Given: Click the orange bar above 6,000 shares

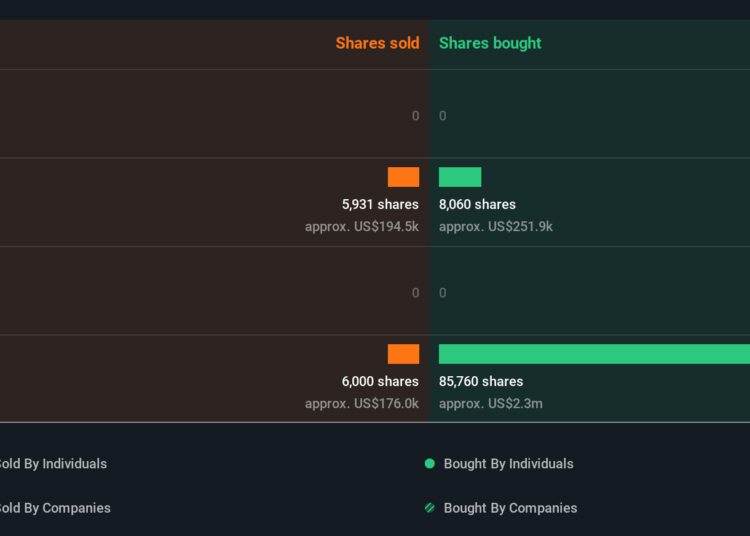Looking at the screenshot, I should coord(403,354).
